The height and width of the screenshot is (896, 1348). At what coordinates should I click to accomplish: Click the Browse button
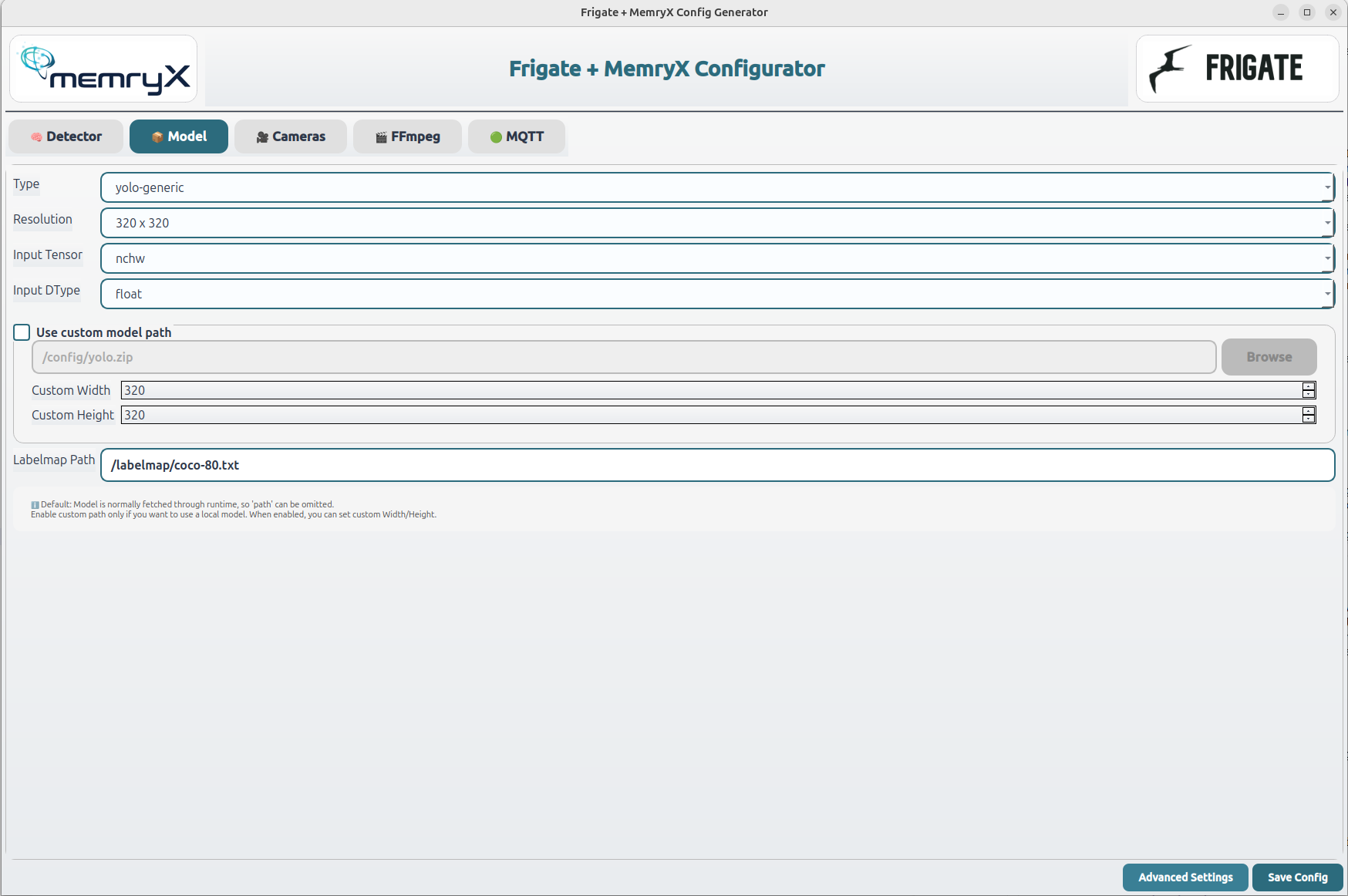(1269, 357)
